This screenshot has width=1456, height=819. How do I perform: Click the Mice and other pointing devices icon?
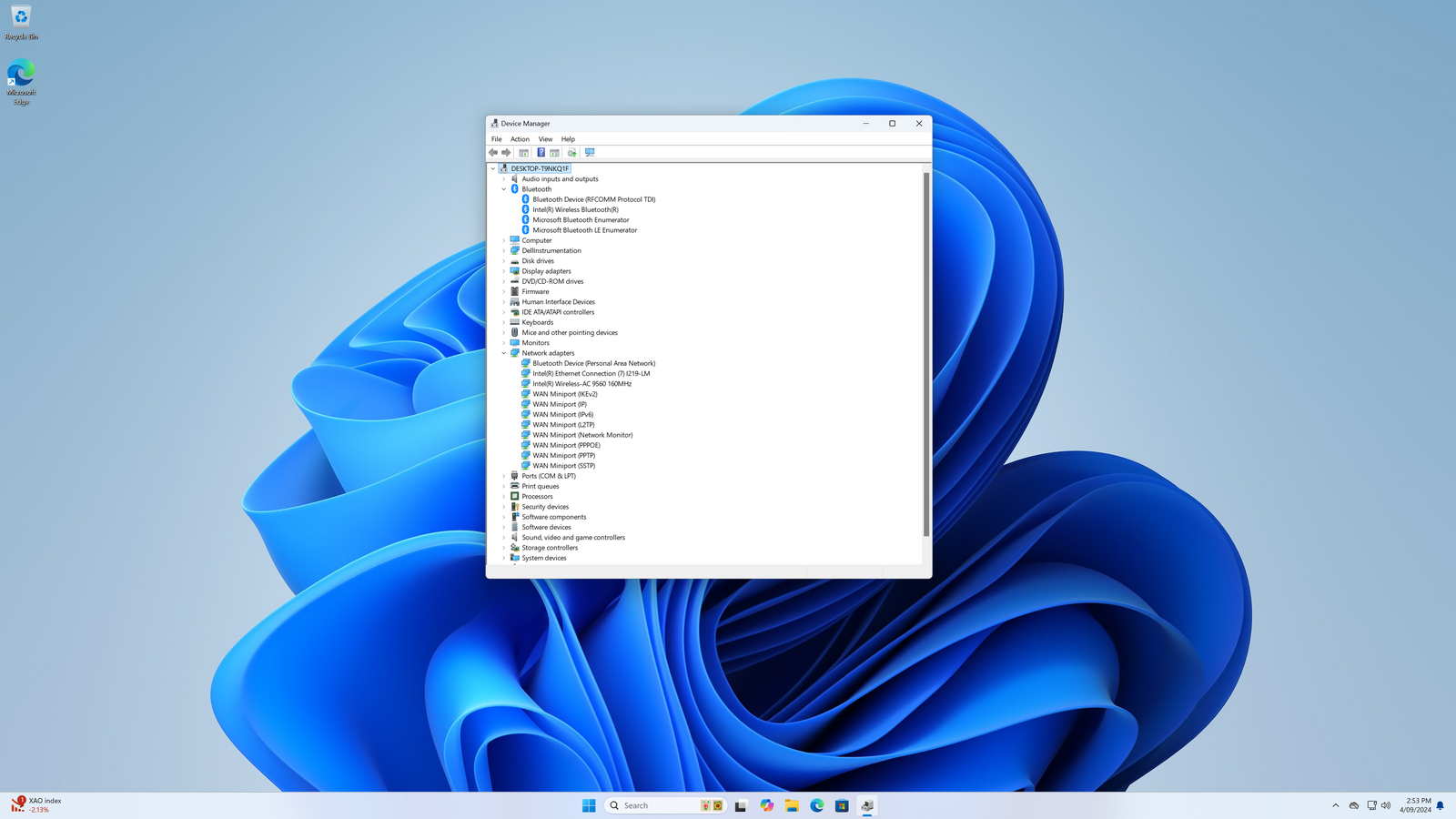pos(515,333)
